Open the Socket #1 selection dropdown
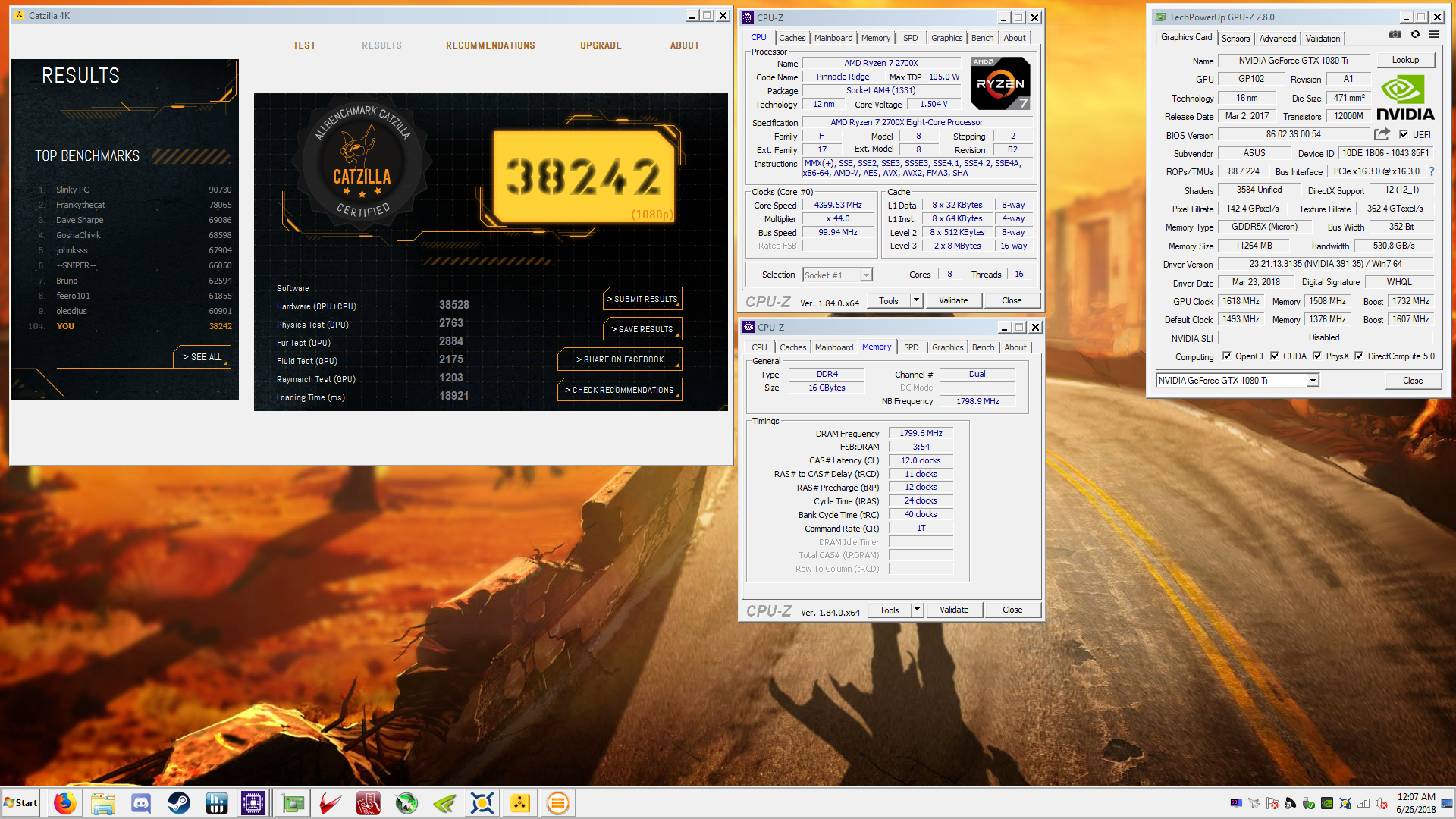1456x819 pixels. pyautogui.click(x=837, y=275)
